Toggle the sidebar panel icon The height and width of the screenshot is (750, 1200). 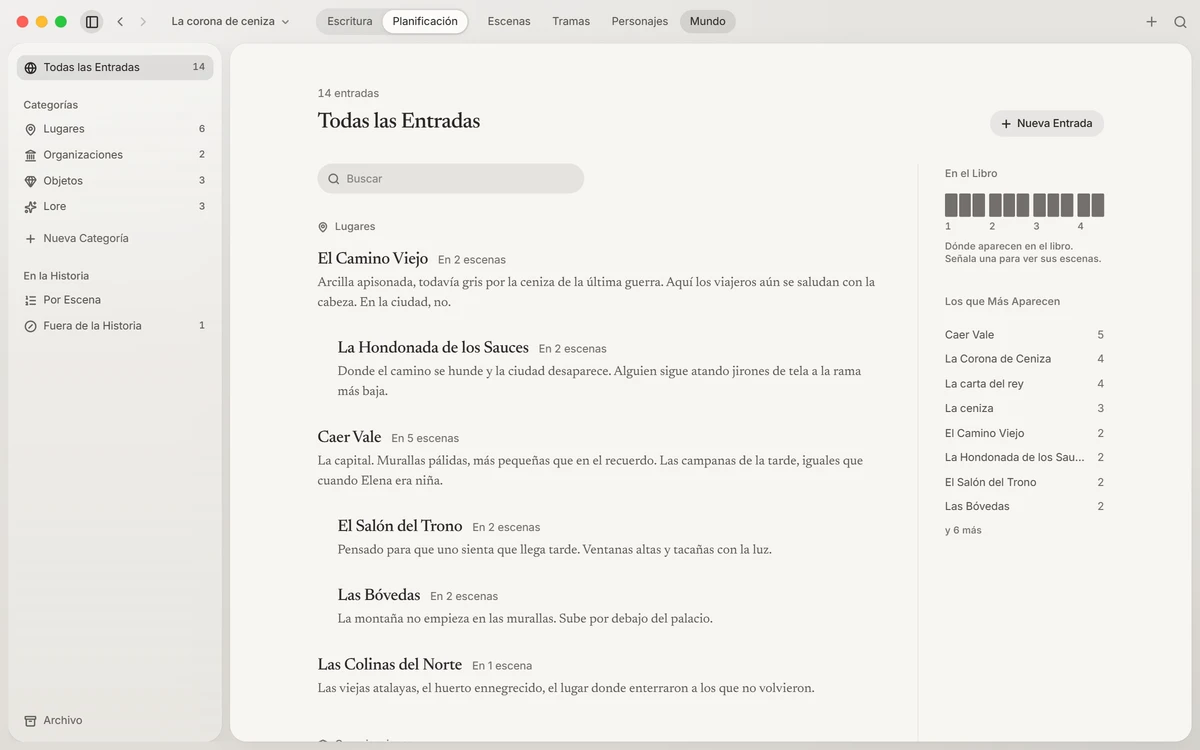[92, 21]
